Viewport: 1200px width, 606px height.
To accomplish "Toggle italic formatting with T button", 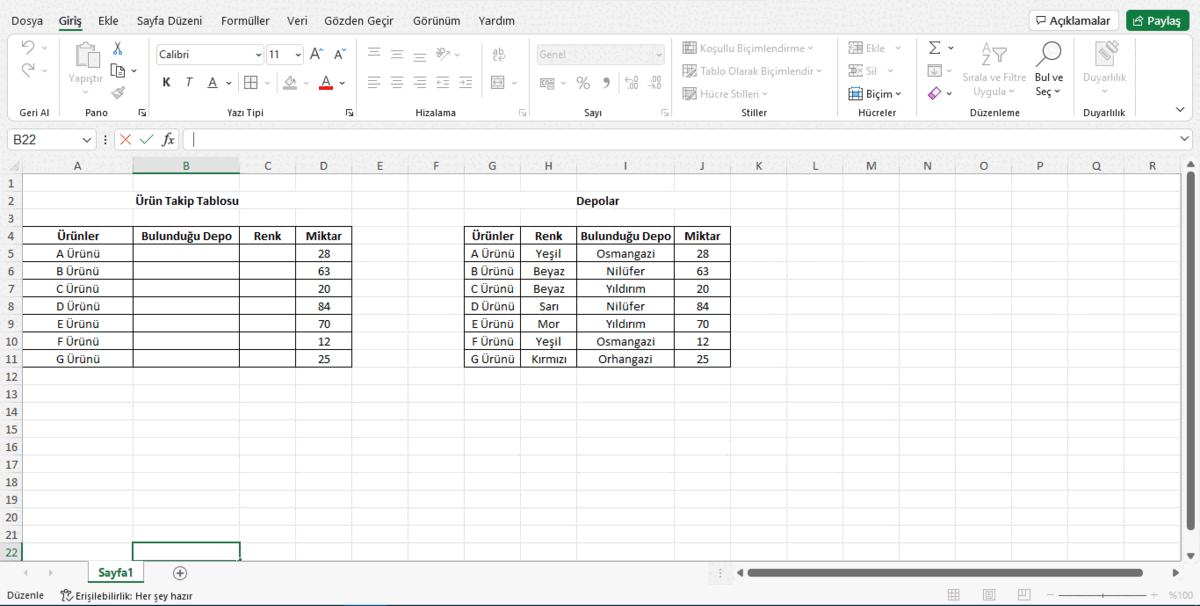I will coord(189,83).
